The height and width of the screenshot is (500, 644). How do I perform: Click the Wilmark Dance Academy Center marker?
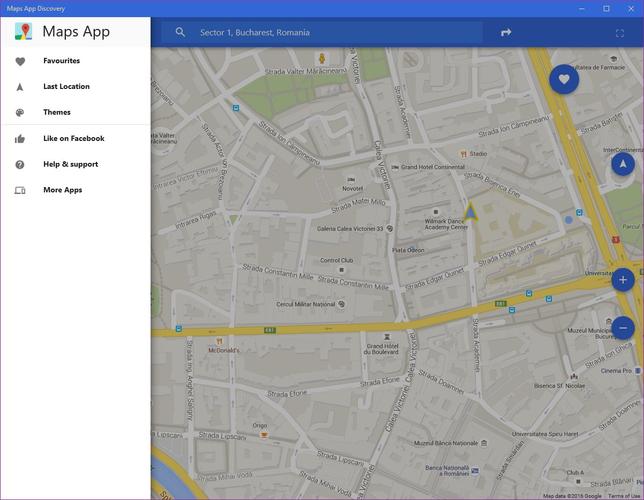pyautogui.click(x=436, y=212)
